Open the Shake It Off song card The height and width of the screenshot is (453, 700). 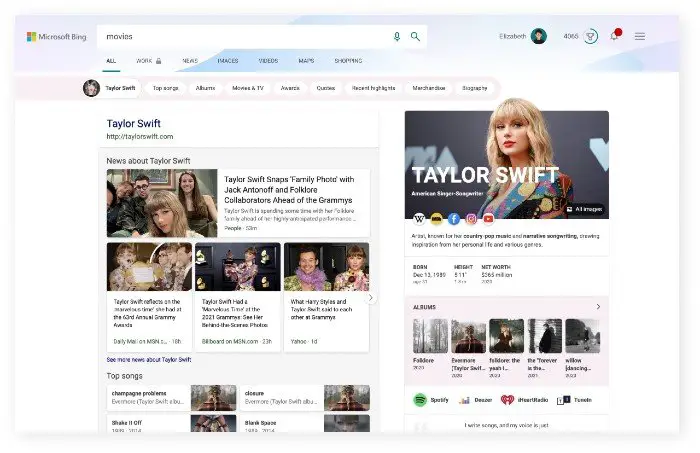coord(171,423)
